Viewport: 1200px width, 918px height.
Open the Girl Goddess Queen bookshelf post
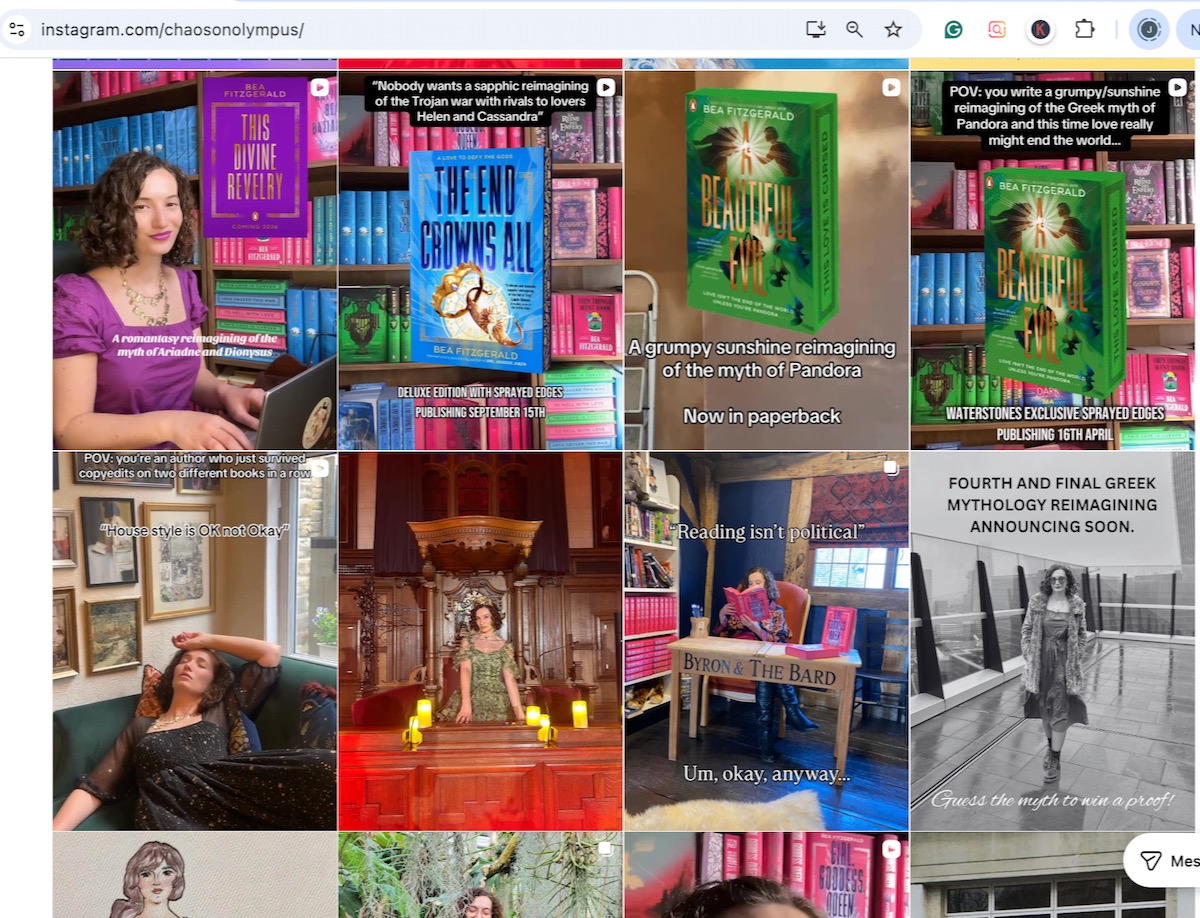tap(766, 875)
